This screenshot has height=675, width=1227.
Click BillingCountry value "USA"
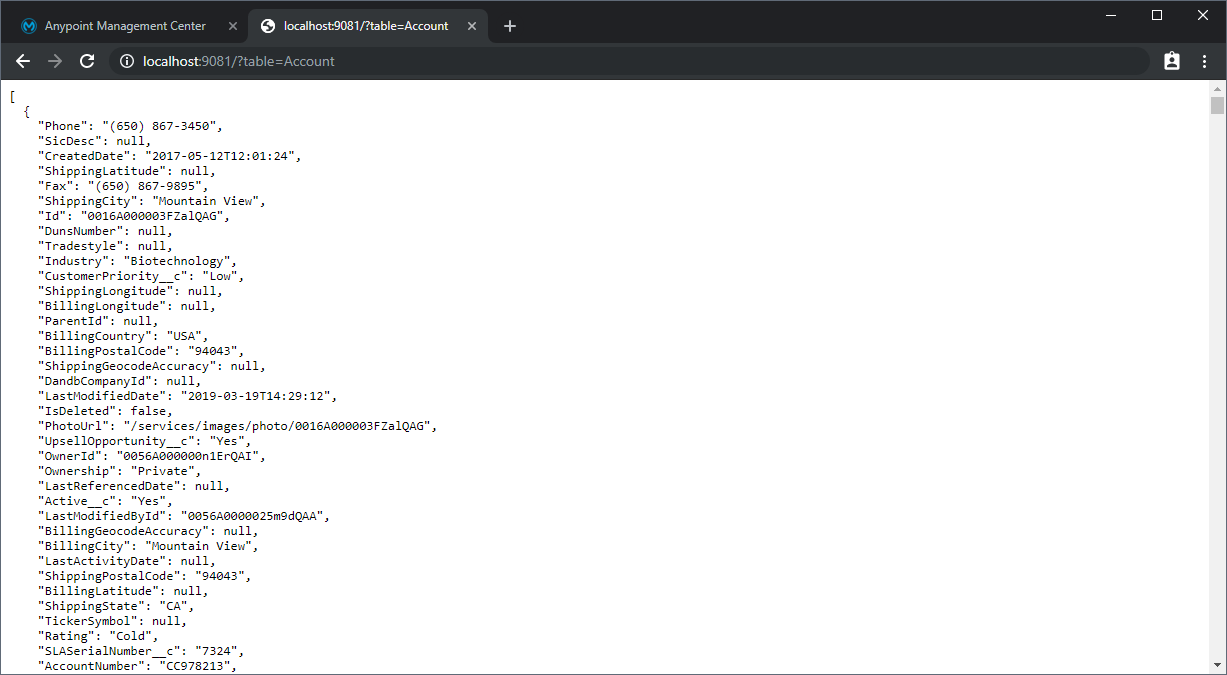183,336
